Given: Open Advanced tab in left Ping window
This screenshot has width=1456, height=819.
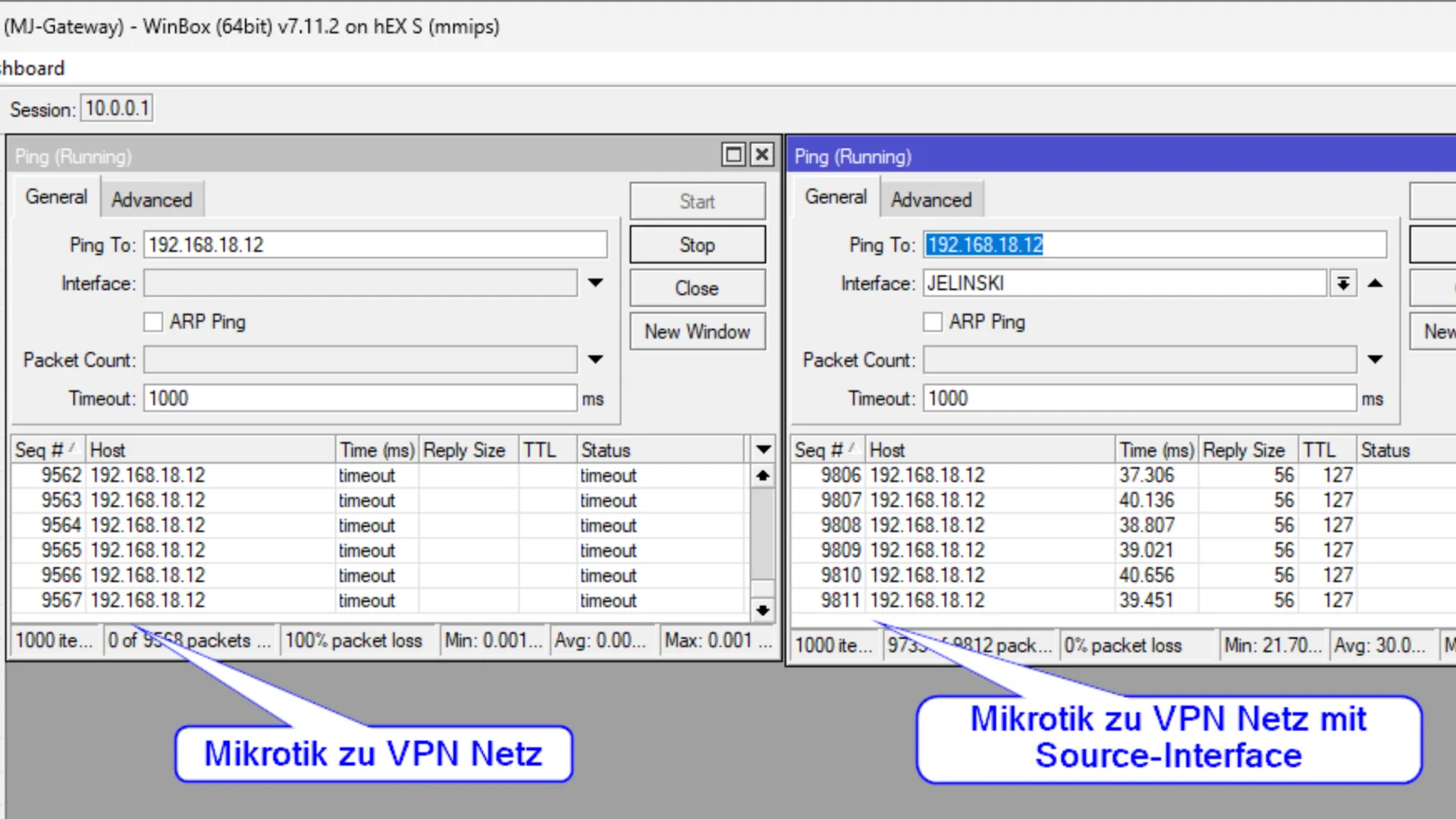Looking at the screenshot, I should click(x=152, y=200).
